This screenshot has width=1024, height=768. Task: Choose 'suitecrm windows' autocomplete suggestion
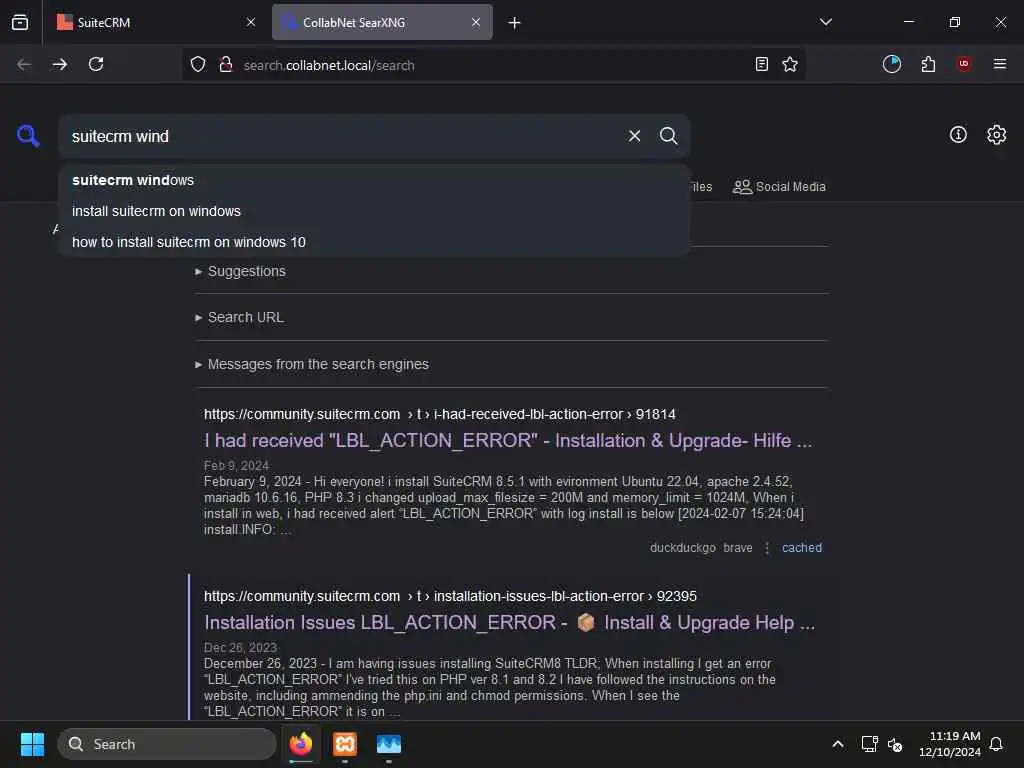[x=374, y=180]
